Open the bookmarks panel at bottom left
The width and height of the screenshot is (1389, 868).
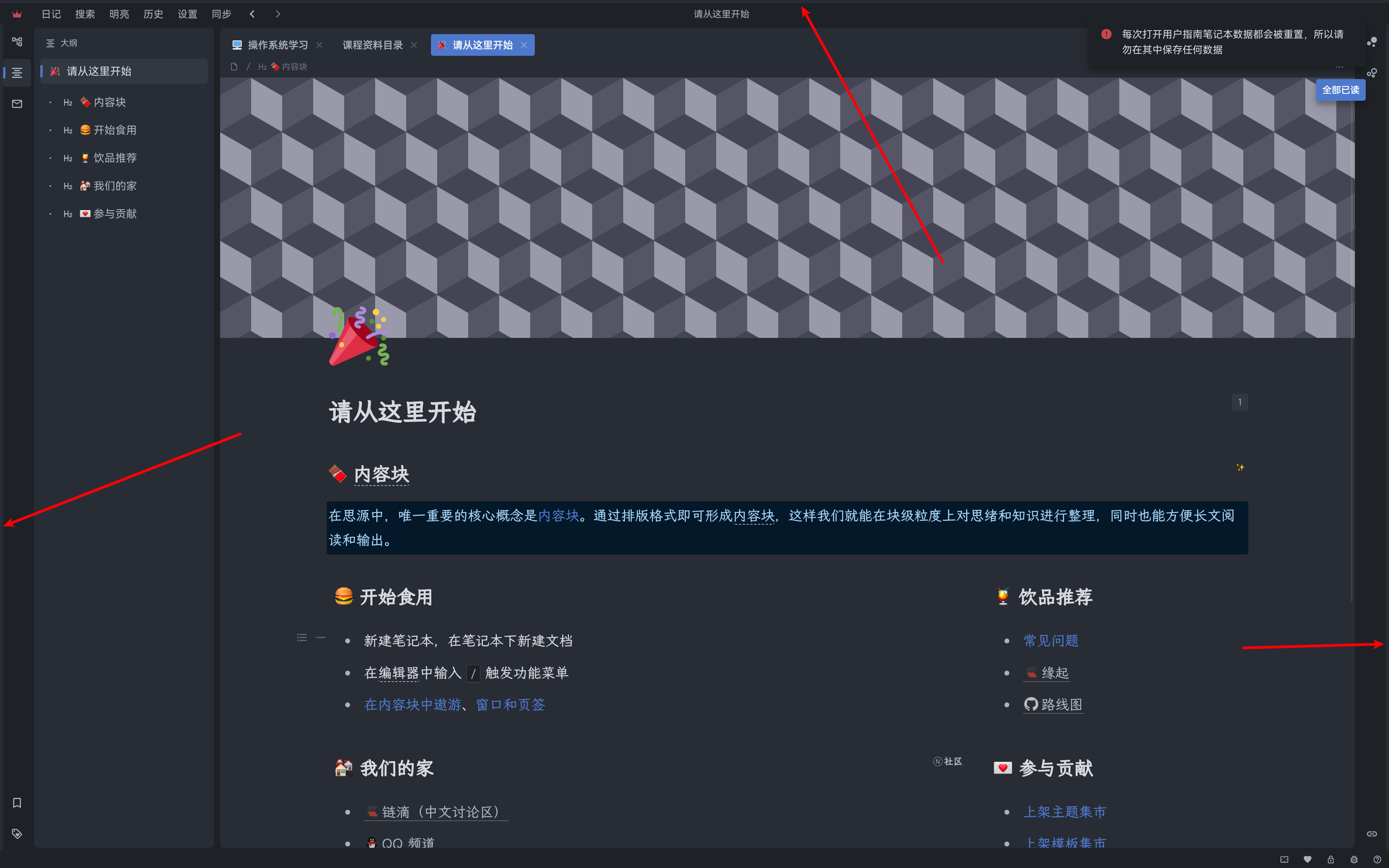pyautogui.click(x=17, y=803)
